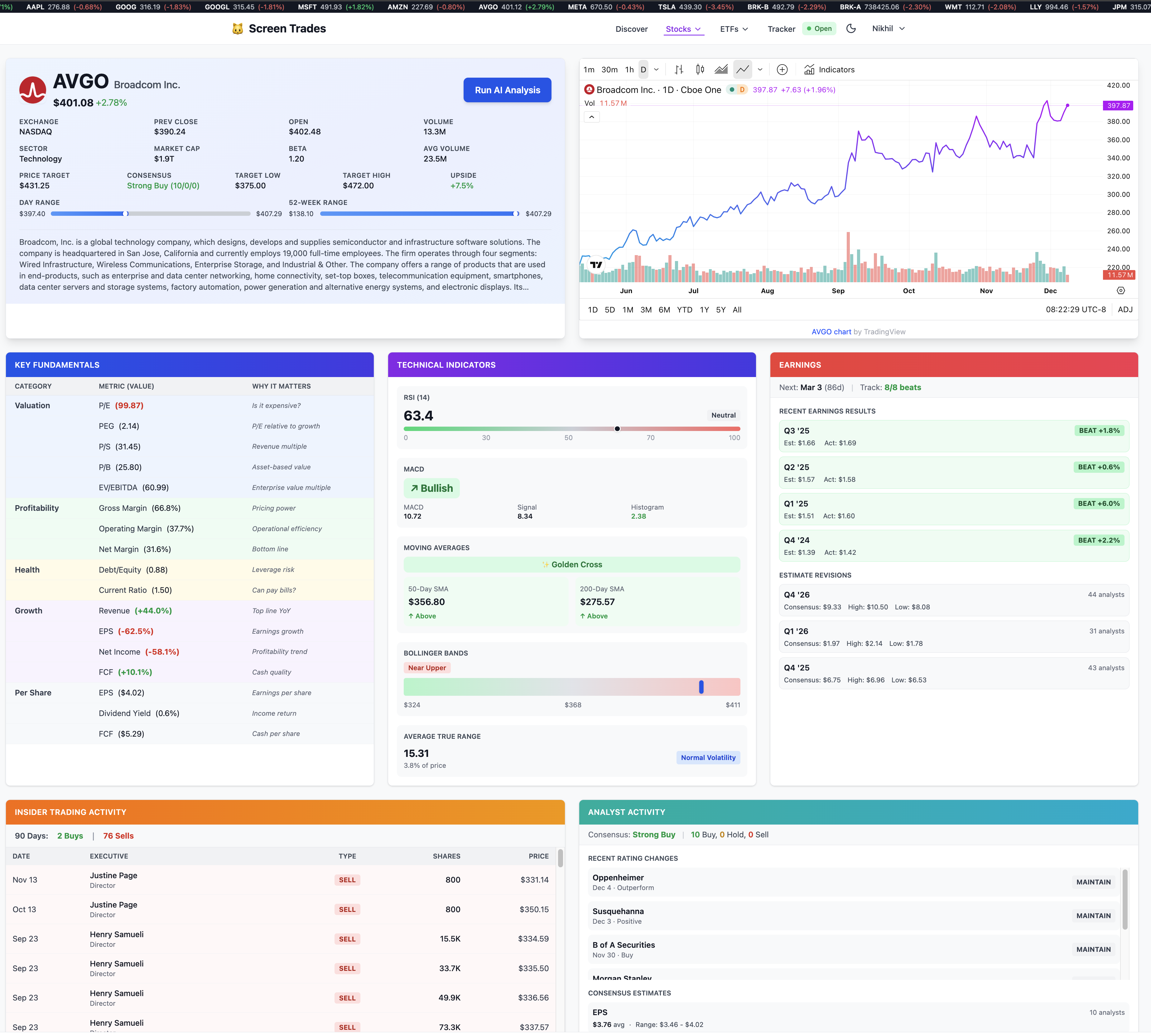Click the Indicators button label
The height and width of the screenshot is (1036, 1151).
tap(837, 70)
